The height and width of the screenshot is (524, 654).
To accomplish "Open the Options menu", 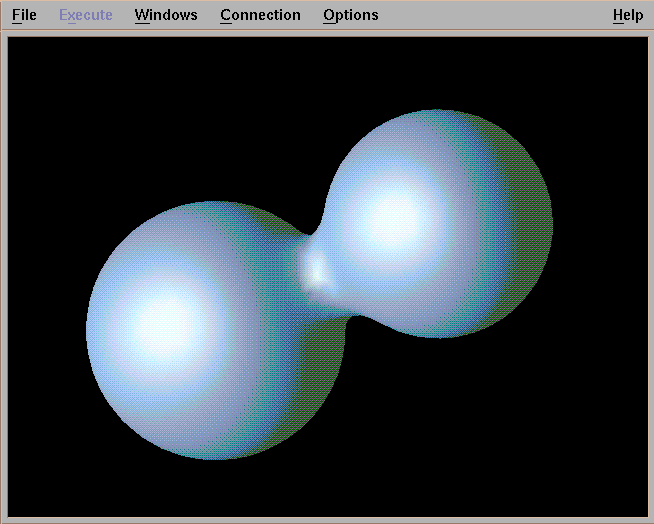I will [350, 15].
